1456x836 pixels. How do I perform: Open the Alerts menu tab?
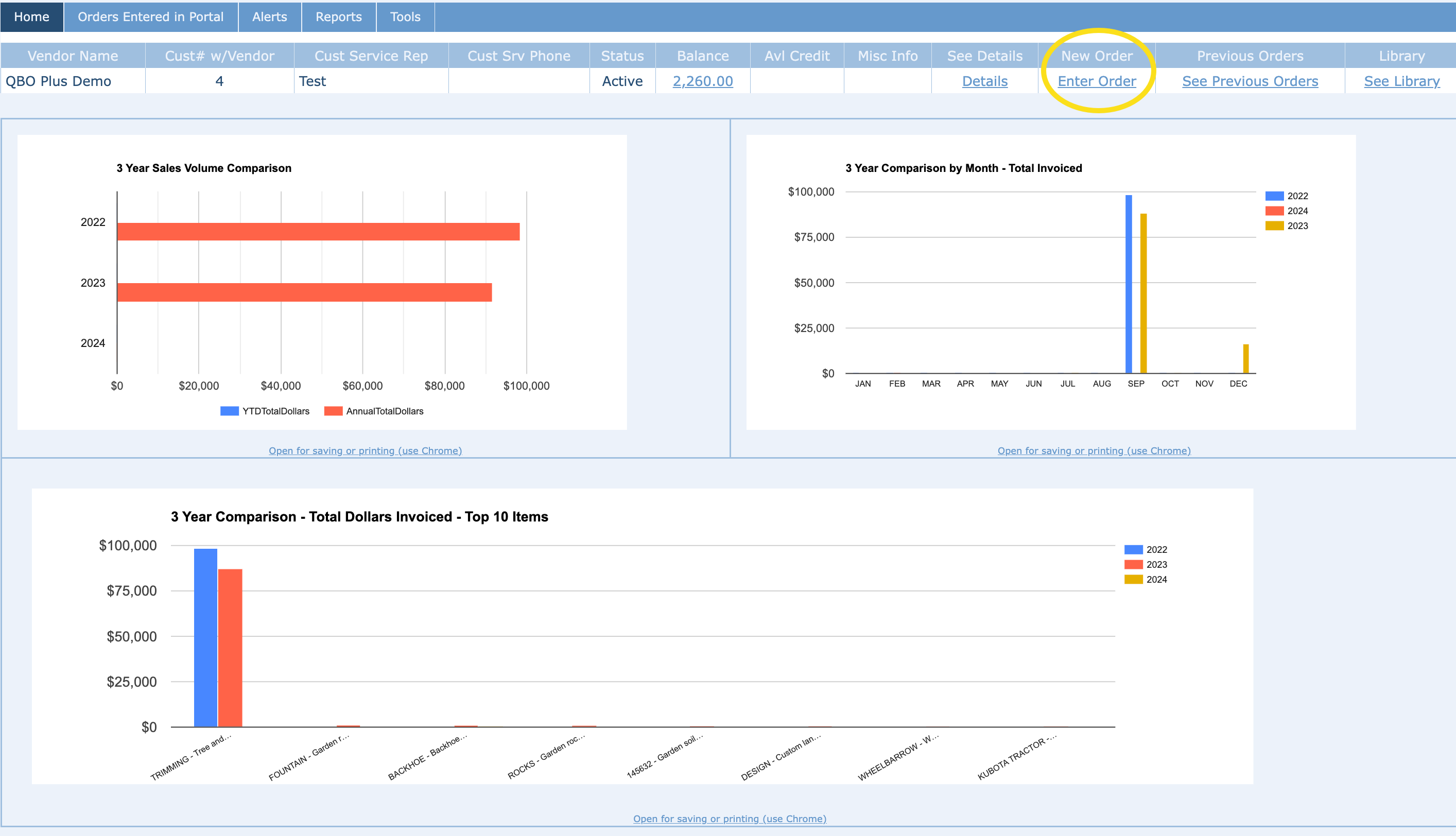pos(269,16)
